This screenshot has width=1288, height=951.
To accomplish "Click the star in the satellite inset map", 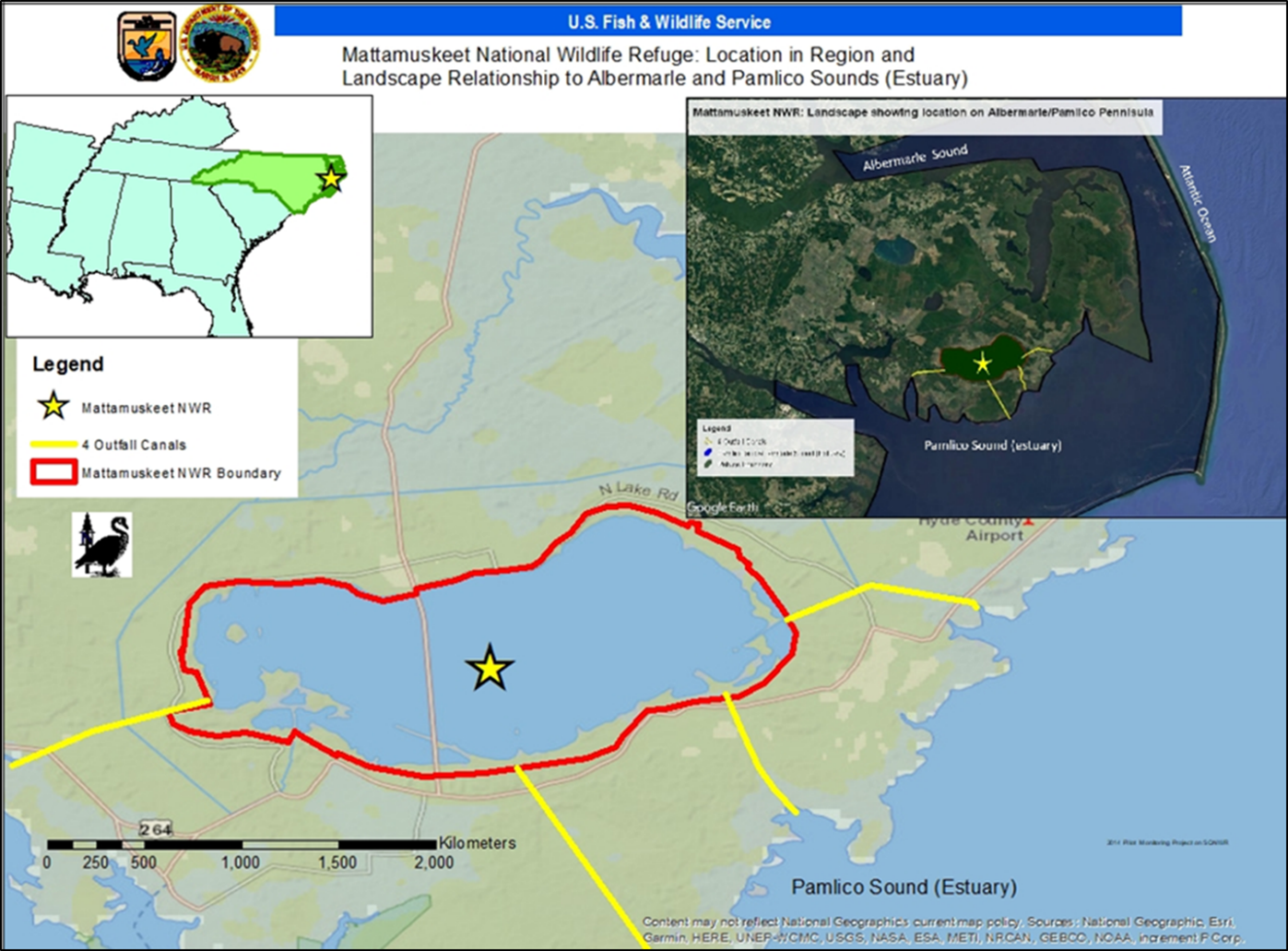I will [983, 363].
